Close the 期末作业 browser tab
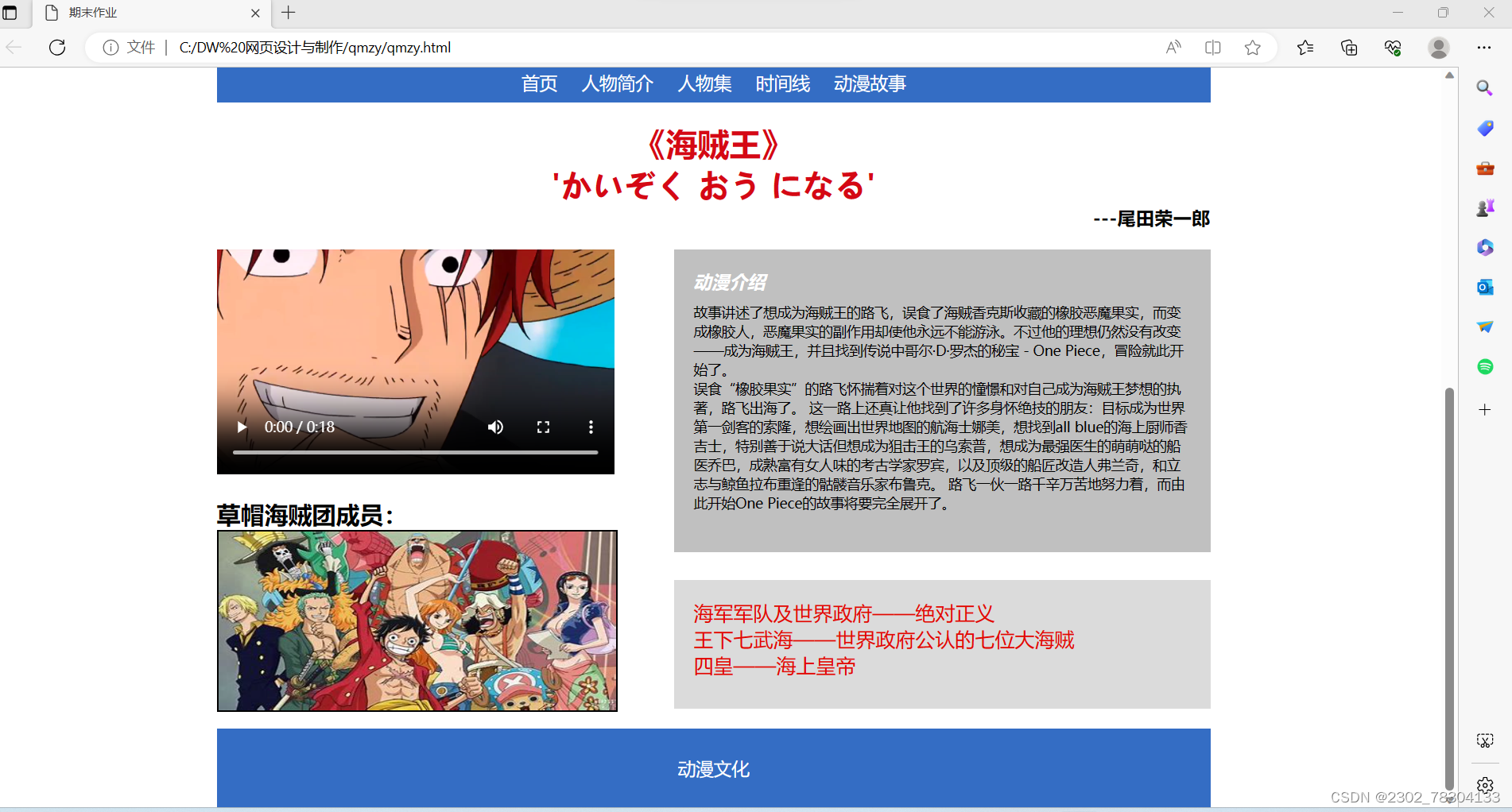1512x812 pixels. pyautogui.click(x=255, y=13)
